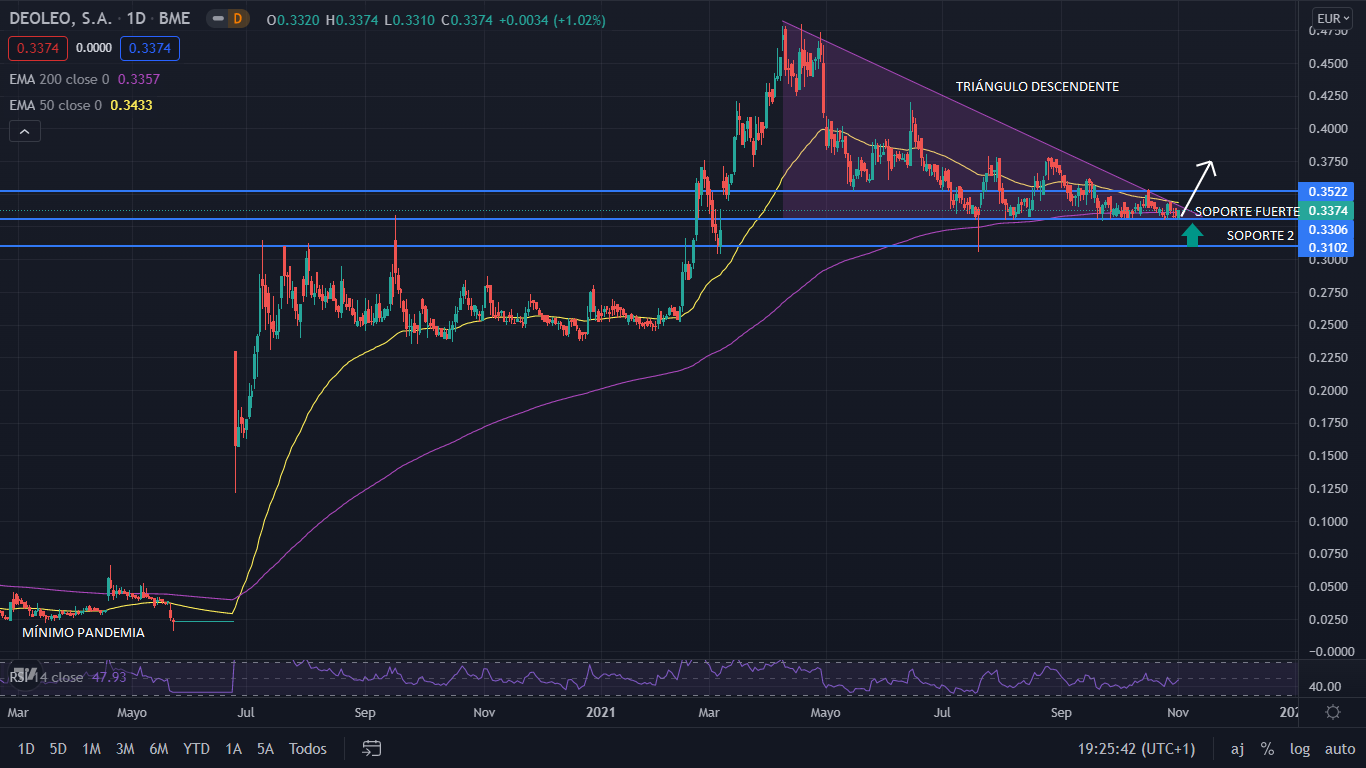The width and height of the screenshot is (1366, 768).
Task: Open the go-to-date calendar icon
Action: pyautogui.click(x=372, y=748)
